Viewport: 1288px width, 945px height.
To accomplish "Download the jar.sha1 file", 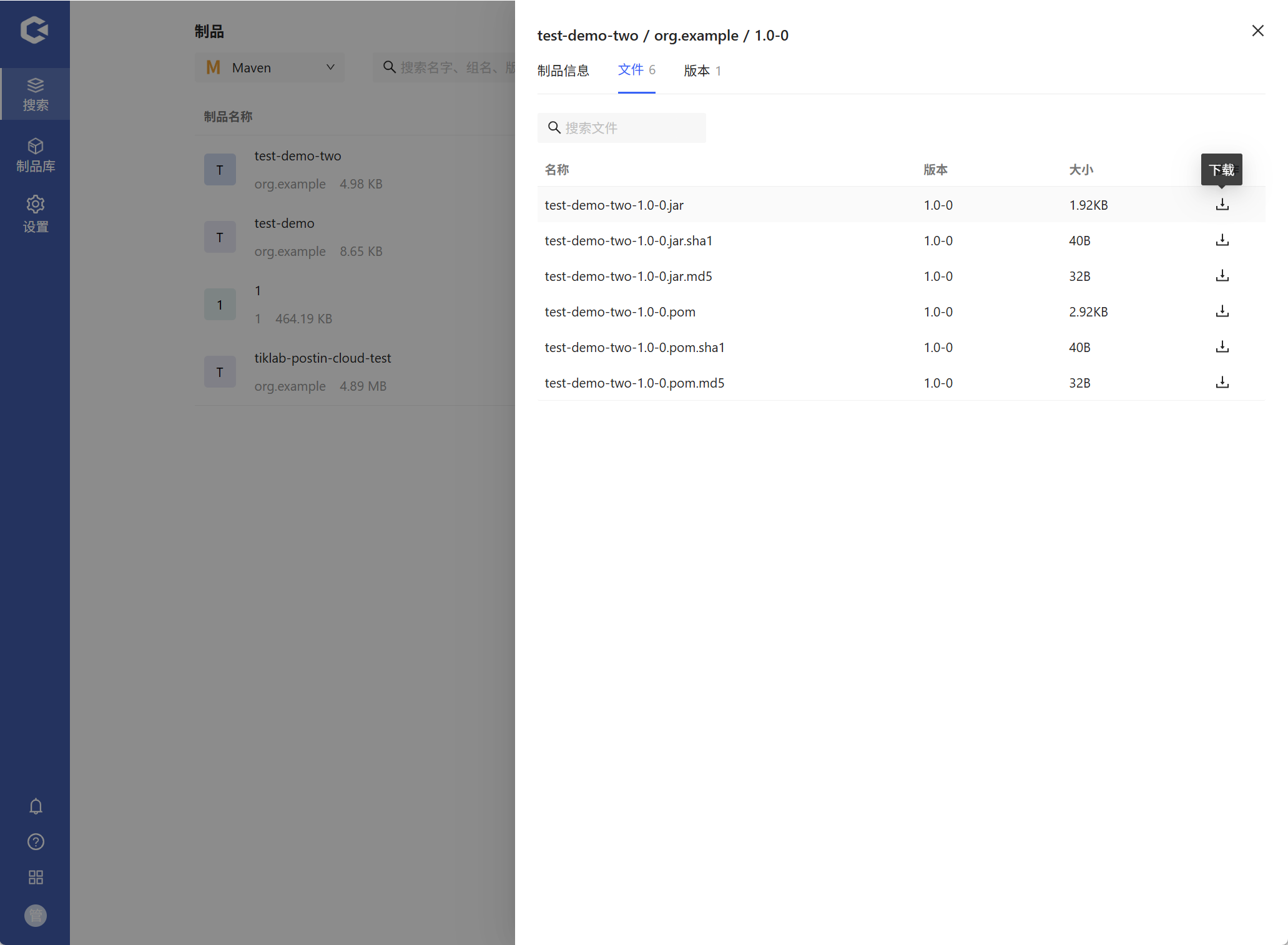I will pos(1222,240).
